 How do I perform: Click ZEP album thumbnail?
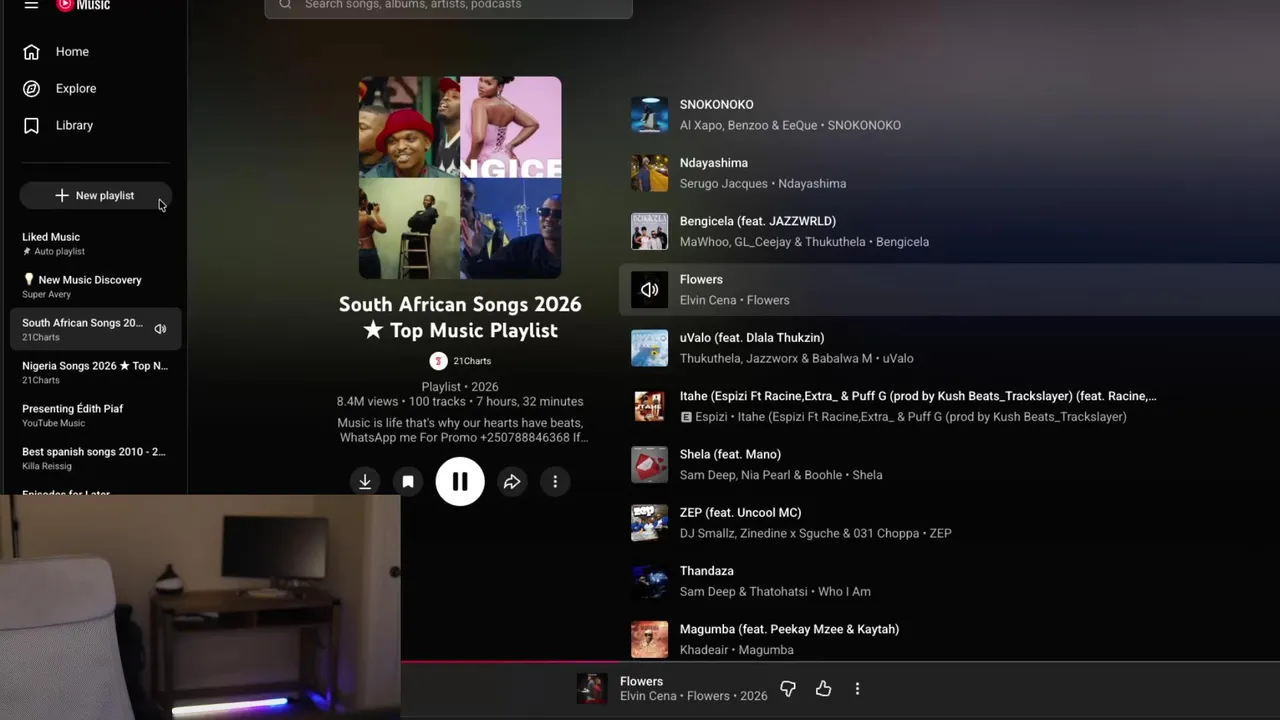649,523
